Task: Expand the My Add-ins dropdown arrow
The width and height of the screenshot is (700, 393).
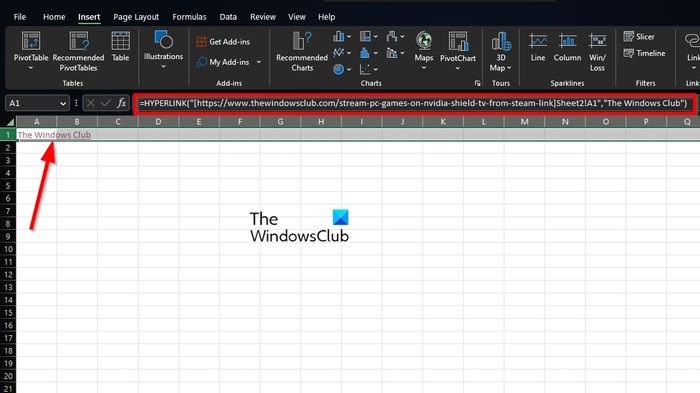Action: coord(258,62)
